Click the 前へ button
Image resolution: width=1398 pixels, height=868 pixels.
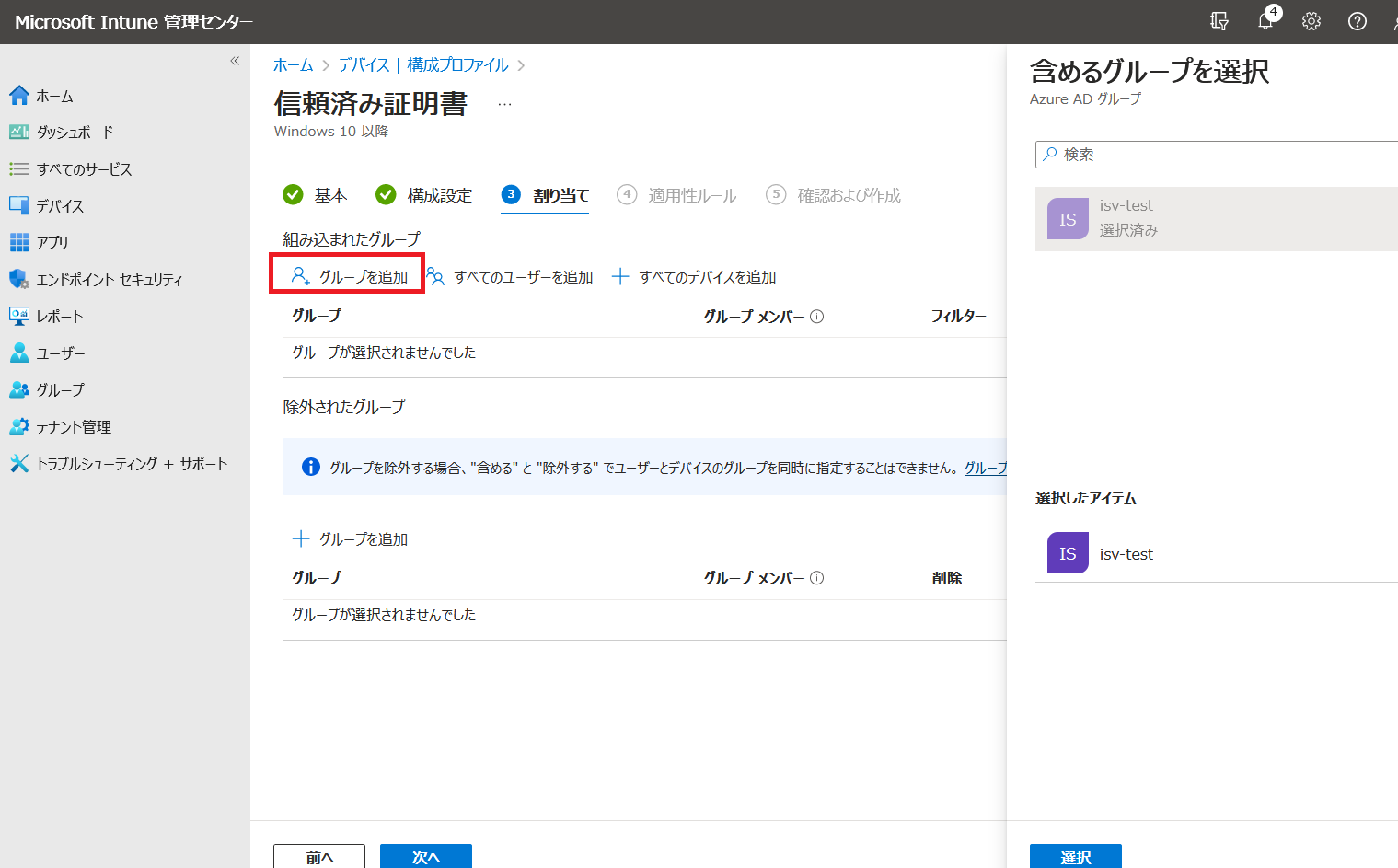(x=319, y=857)
